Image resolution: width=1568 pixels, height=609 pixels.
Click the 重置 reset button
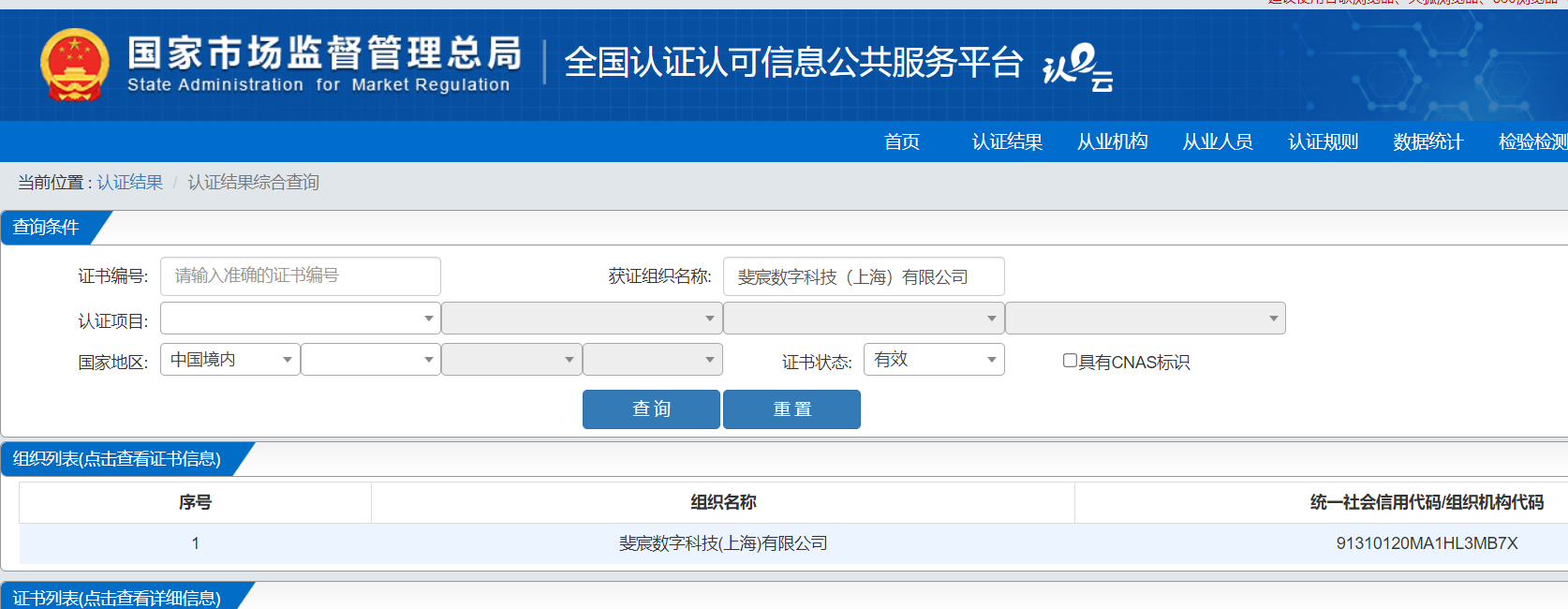791,409
